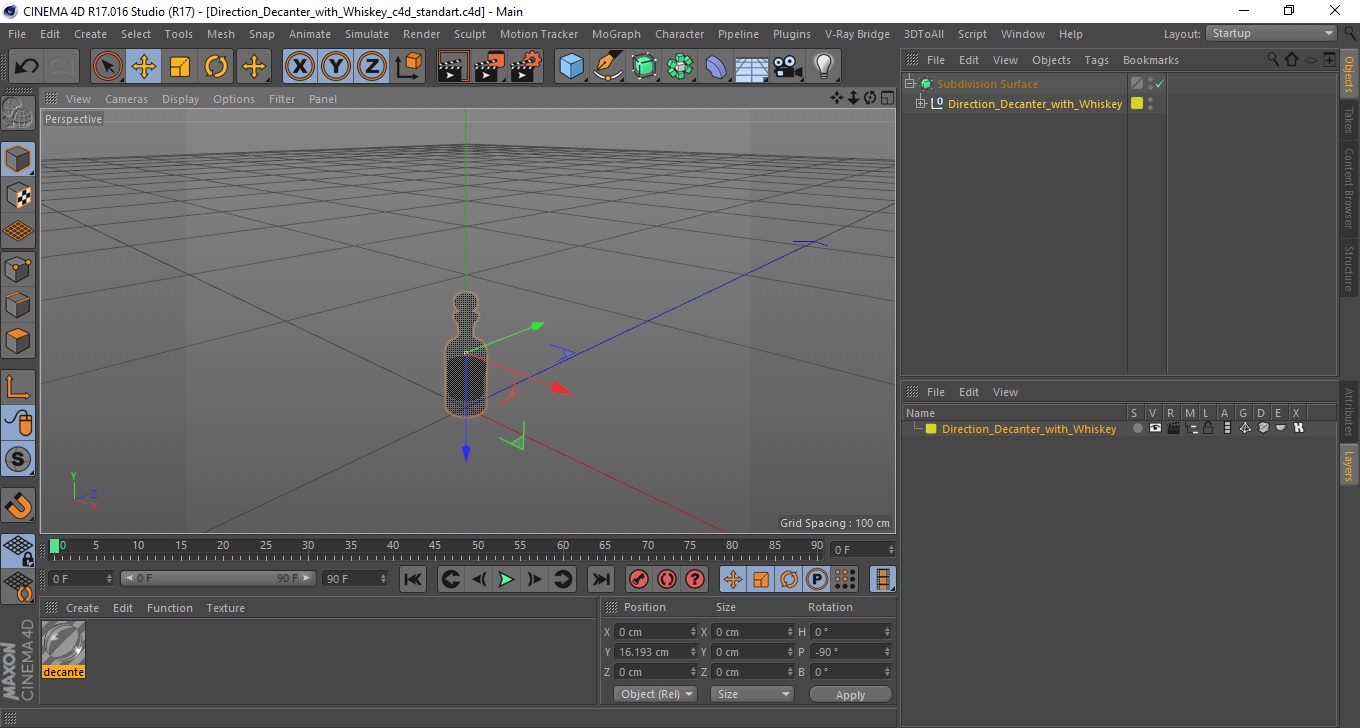Click the Floor environment icon

click(752, 67)
